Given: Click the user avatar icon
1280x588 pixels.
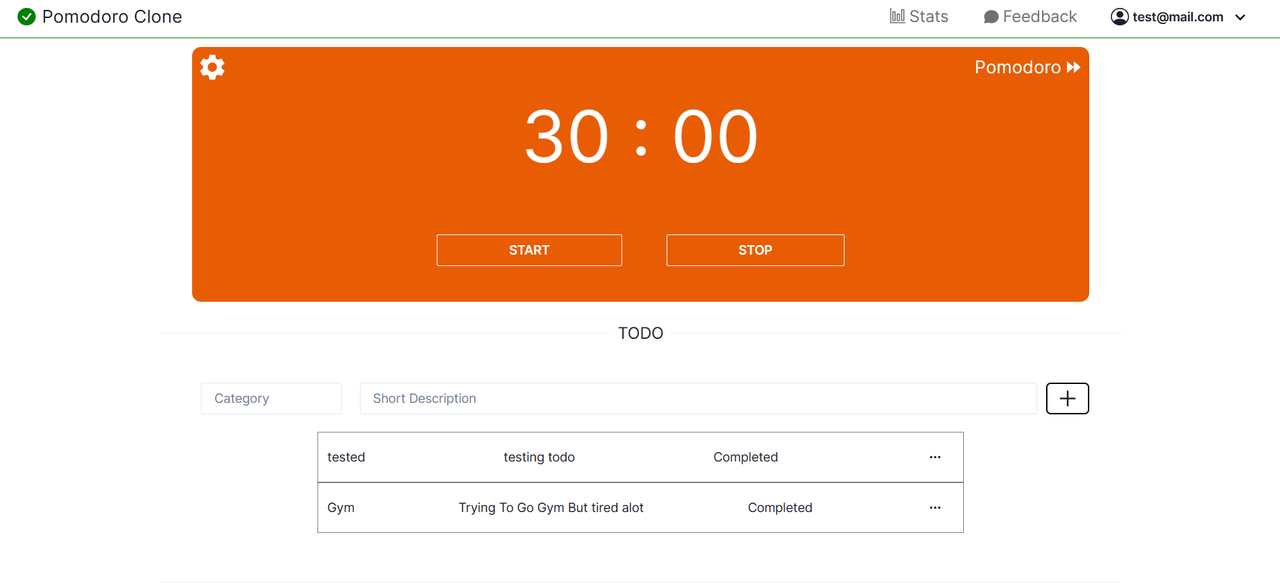Looking at the screenshot, I should [1120, 16].
